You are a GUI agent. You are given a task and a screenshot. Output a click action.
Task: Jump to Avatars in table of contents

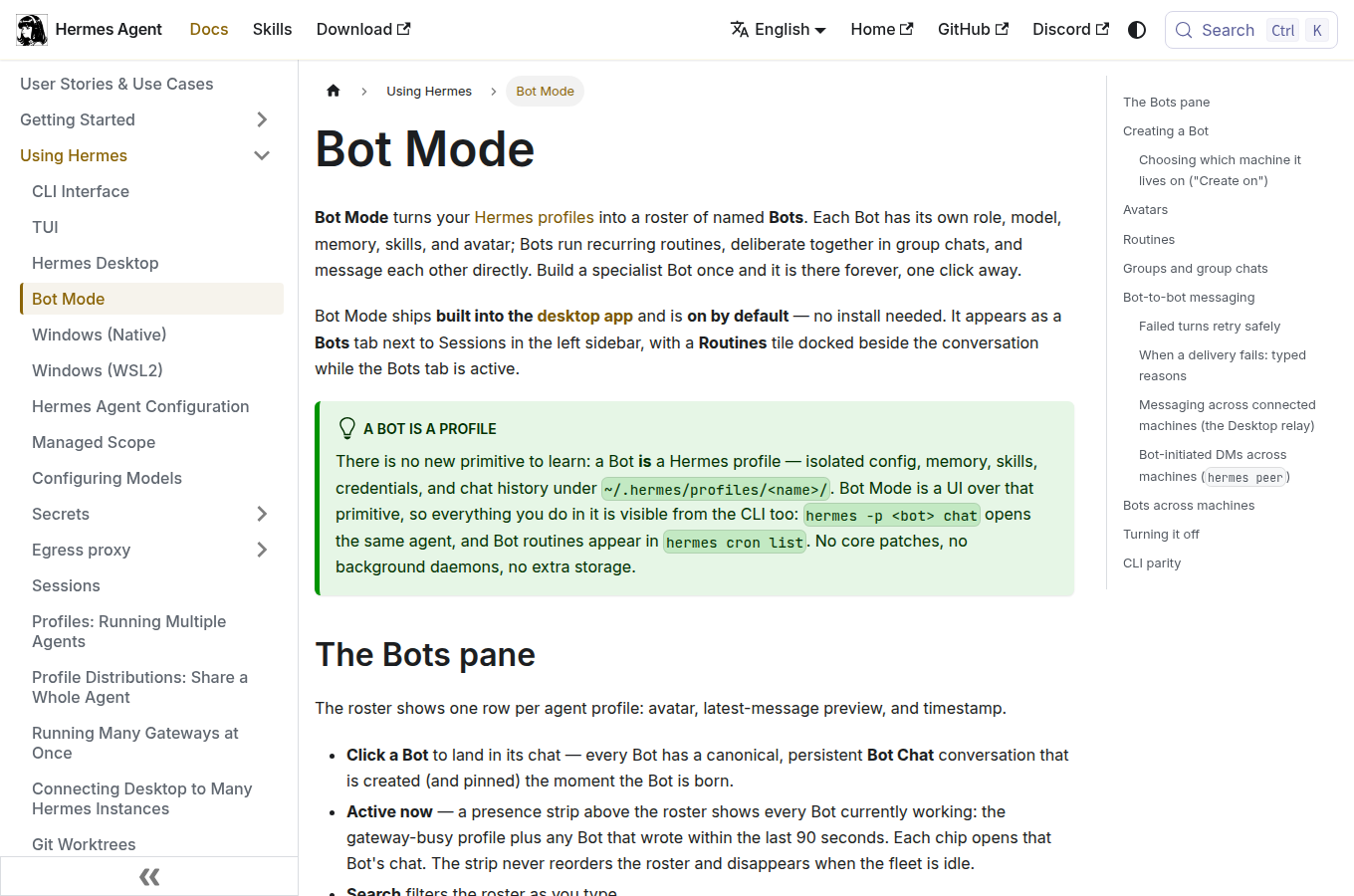coord(1145,209)
